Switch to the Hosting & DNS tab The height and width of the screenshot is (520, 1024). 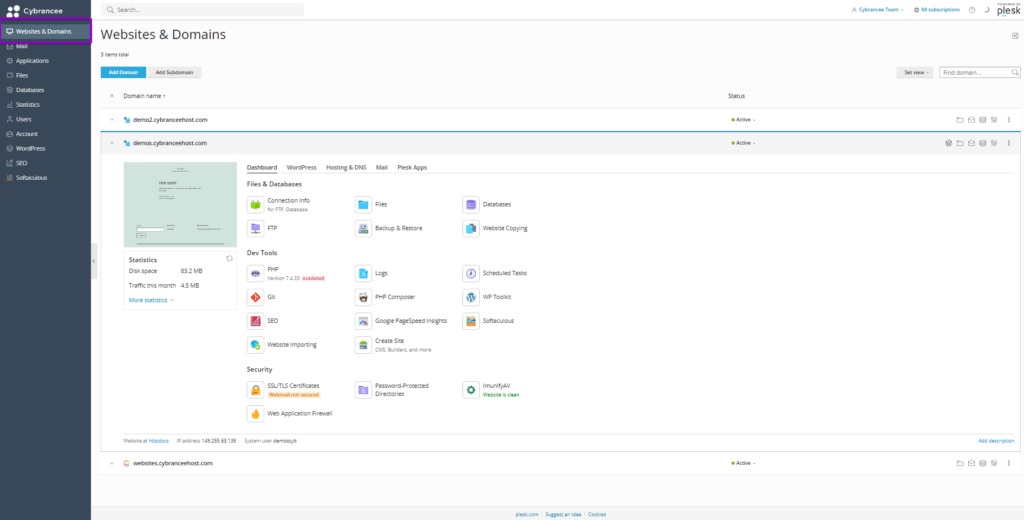[346, 167]
